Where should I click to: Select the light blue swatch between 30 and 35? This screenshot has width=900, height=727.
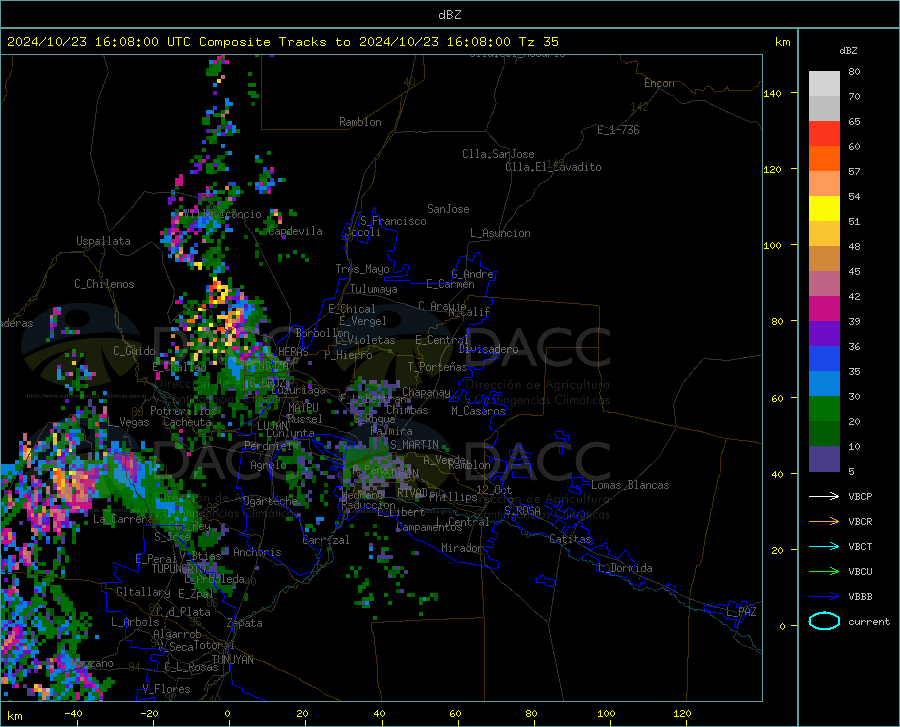coord(824,384)
